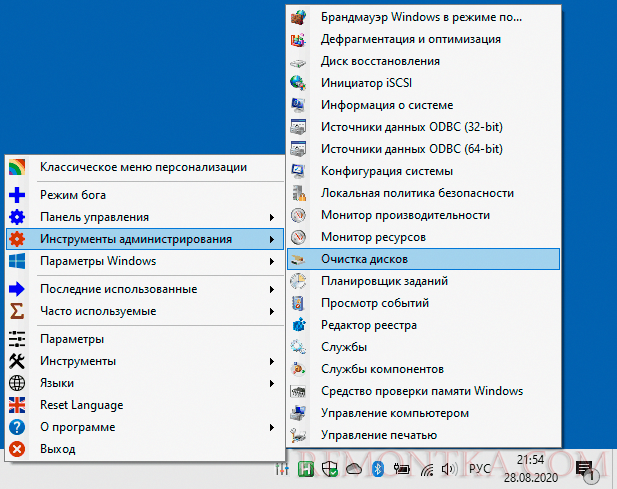Image resolution: width=617 pixels, height=489 pixels.
Task: Click the wrench icon for Инструменты
Action: pos(17,361)
